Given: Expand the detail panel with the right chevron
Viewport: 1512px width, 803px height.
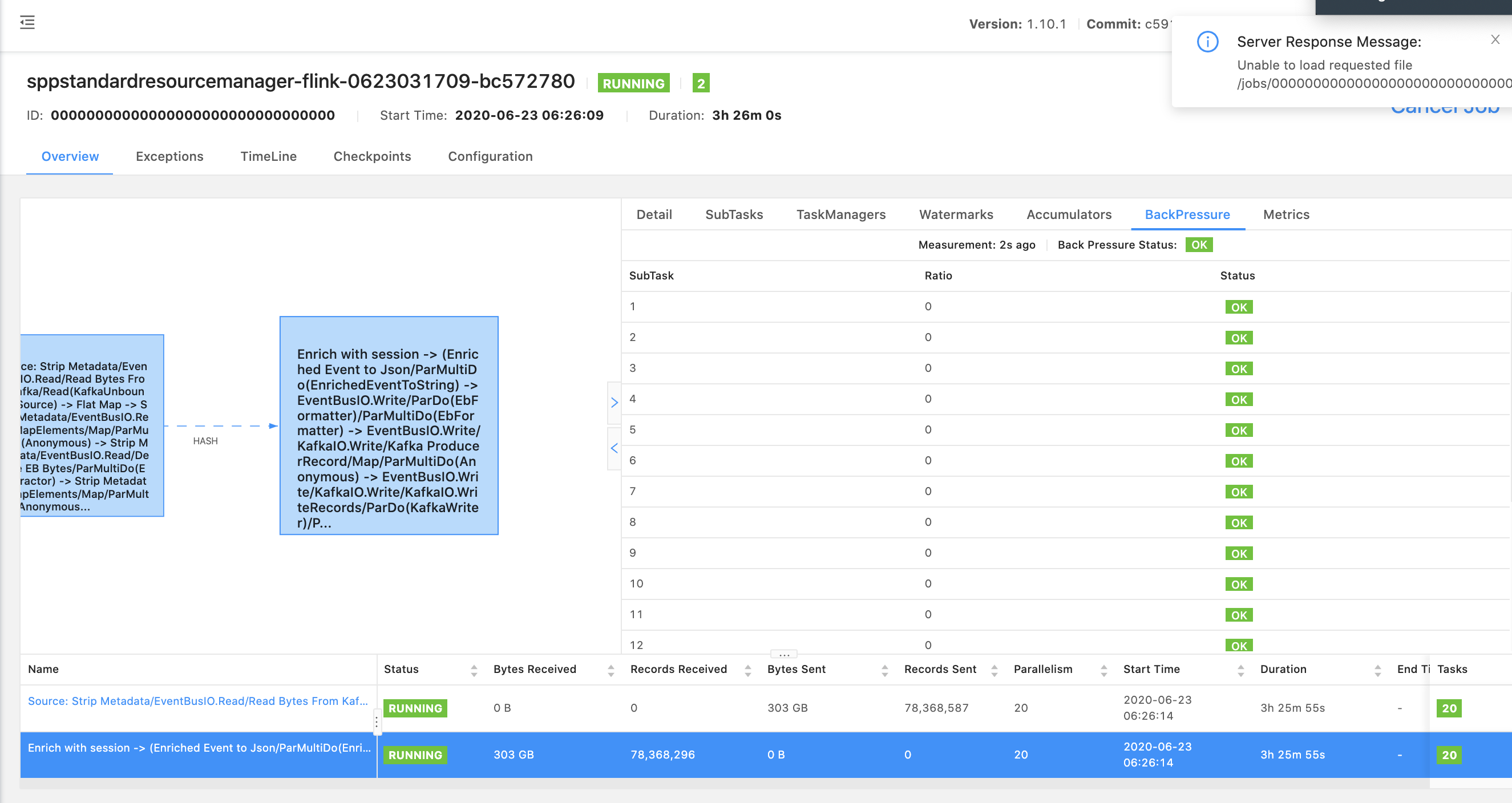Looking at the screenshot, I should [x=614, y=403].
